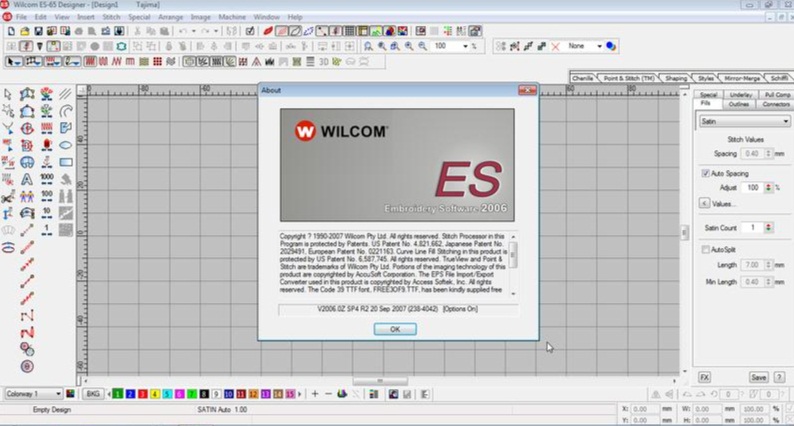Select yellow color swatch 4

pos(155,394)
